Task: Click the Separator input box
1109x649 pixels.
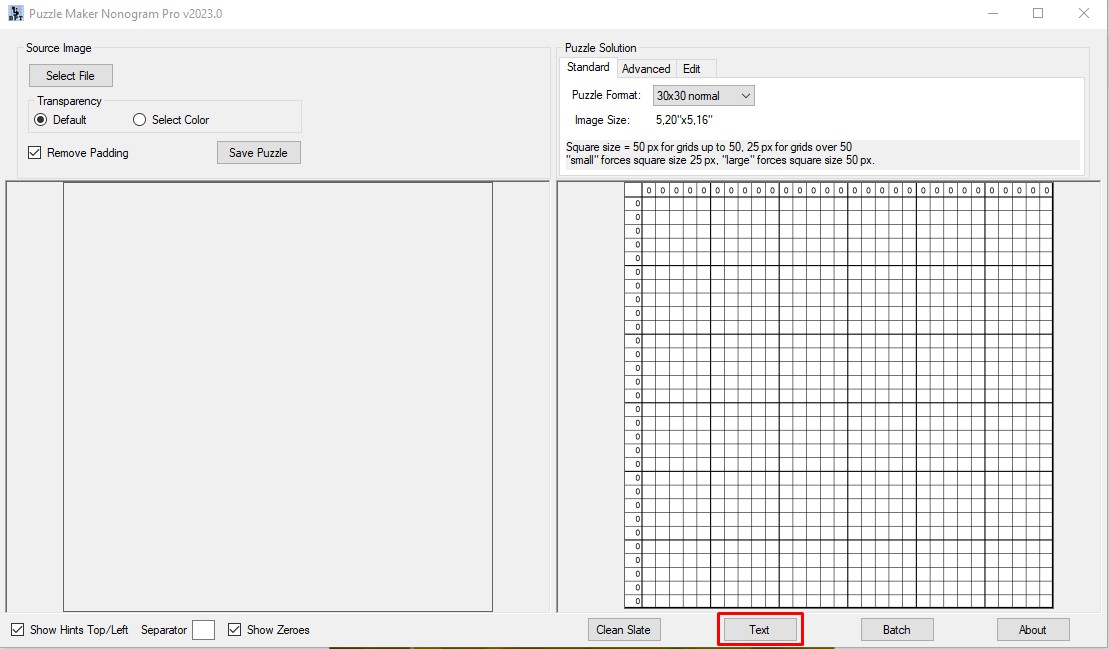Action: 203,630
